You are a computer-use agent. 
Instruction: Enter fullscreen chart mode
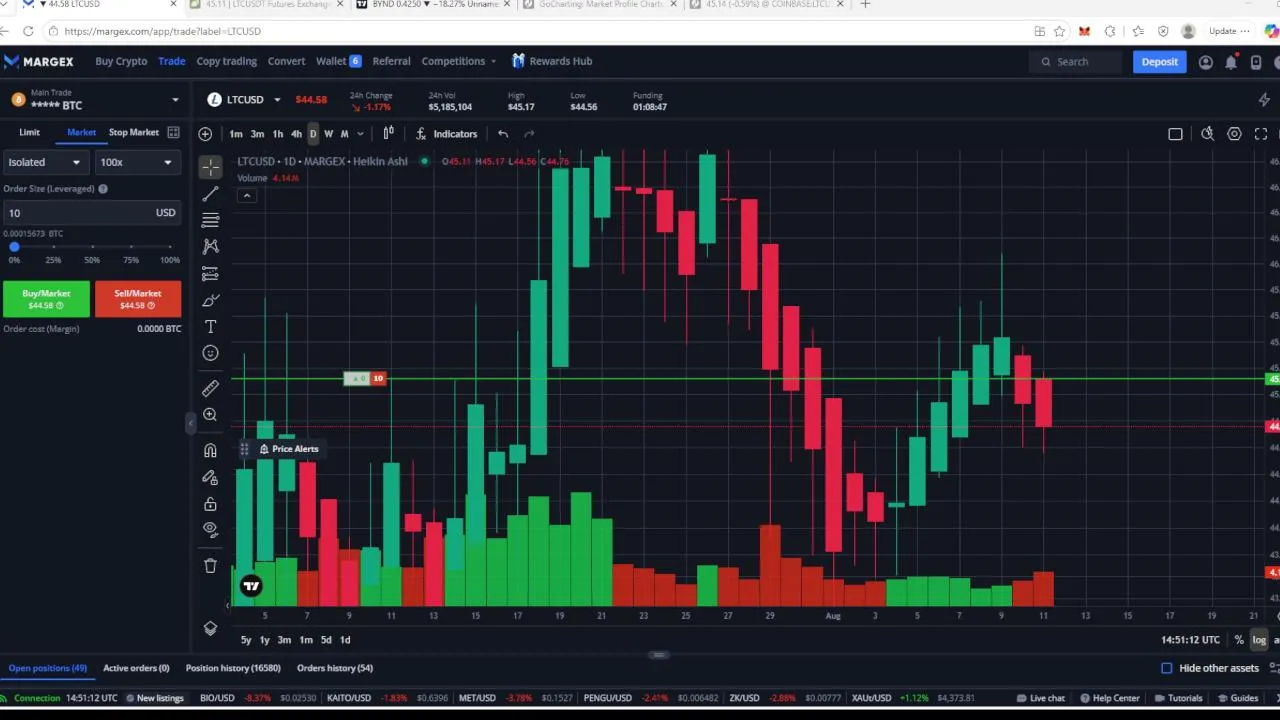click(1261, 134)
